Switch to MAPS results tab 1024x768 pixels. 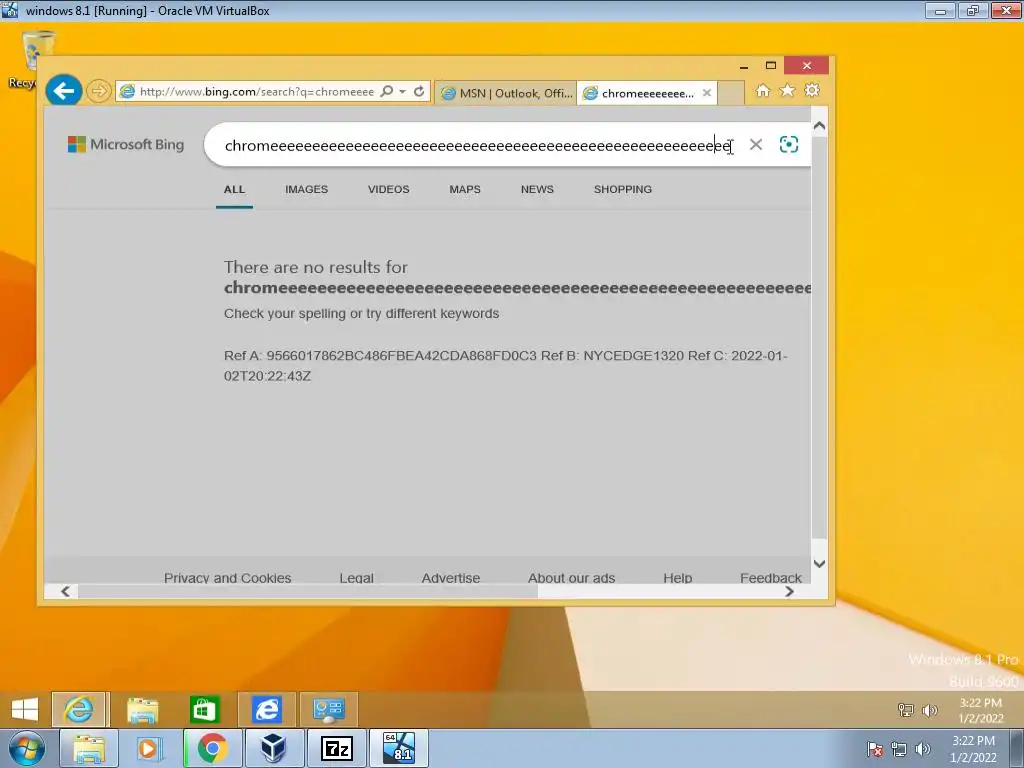[x=465, y=189]
